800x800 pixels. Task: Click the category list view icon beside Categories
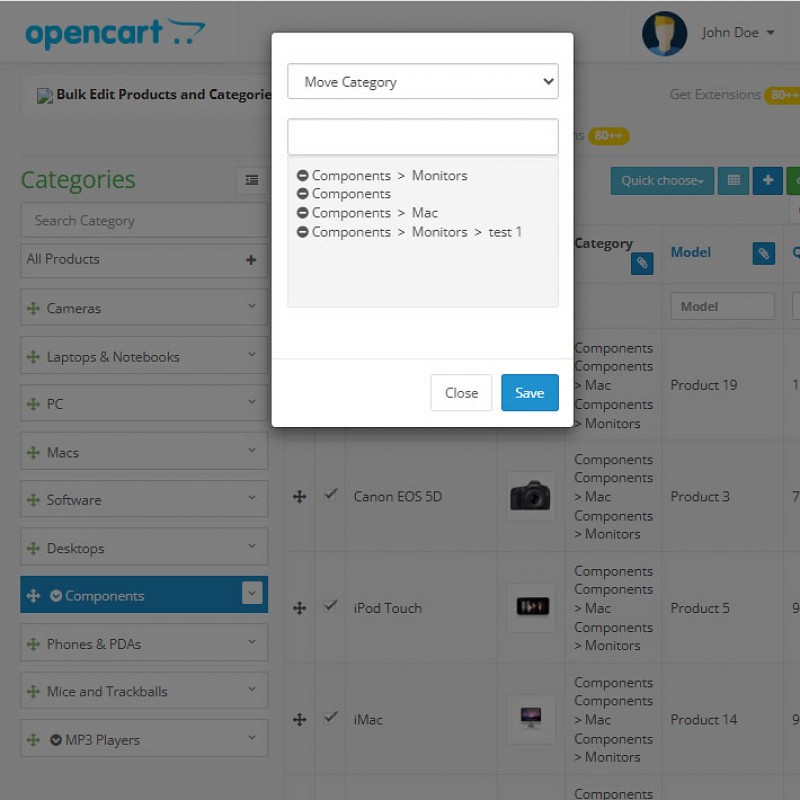[251, 180]
